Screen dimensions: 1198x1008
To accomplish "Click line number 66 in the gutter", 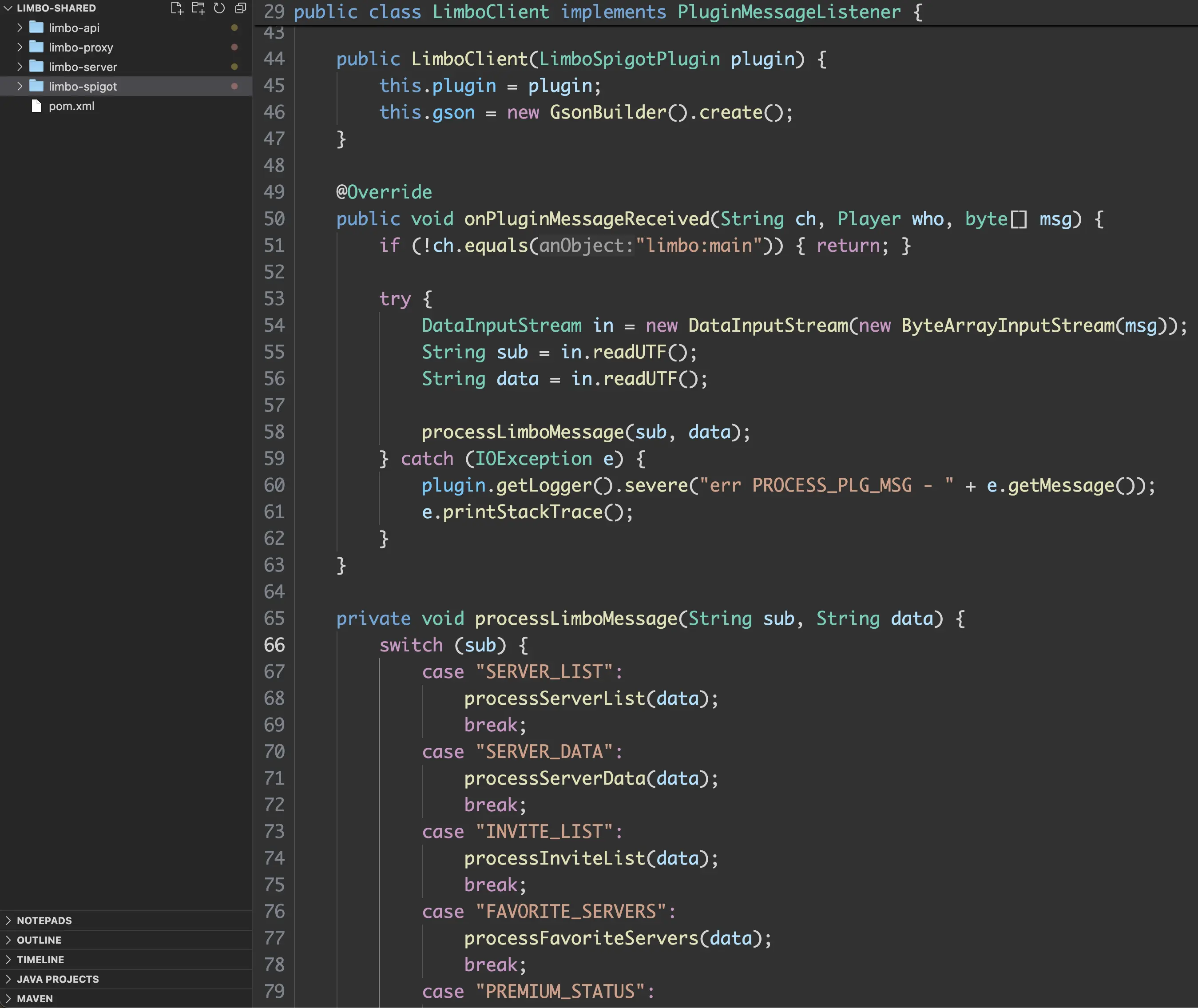I will coord(274,645).
